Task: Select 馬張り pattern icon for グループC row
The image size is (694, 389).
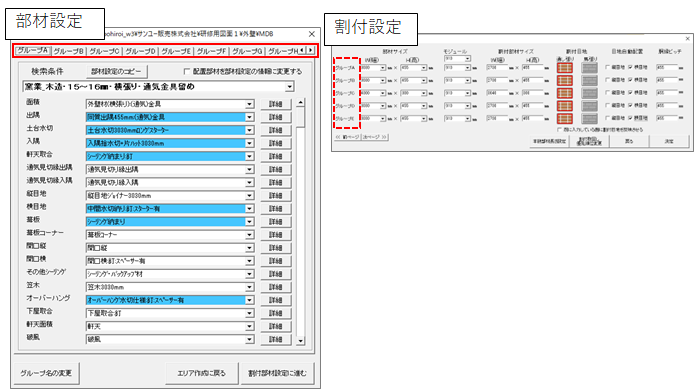Action: (589, 93)
